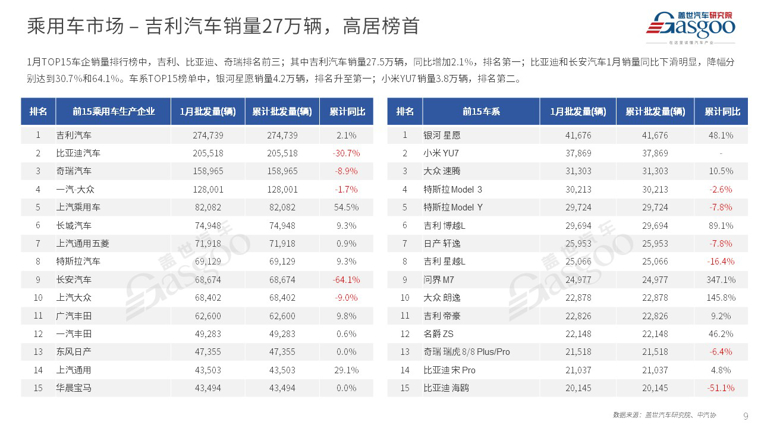Select the 长安汽车 row name

click(x=74, y=280)
